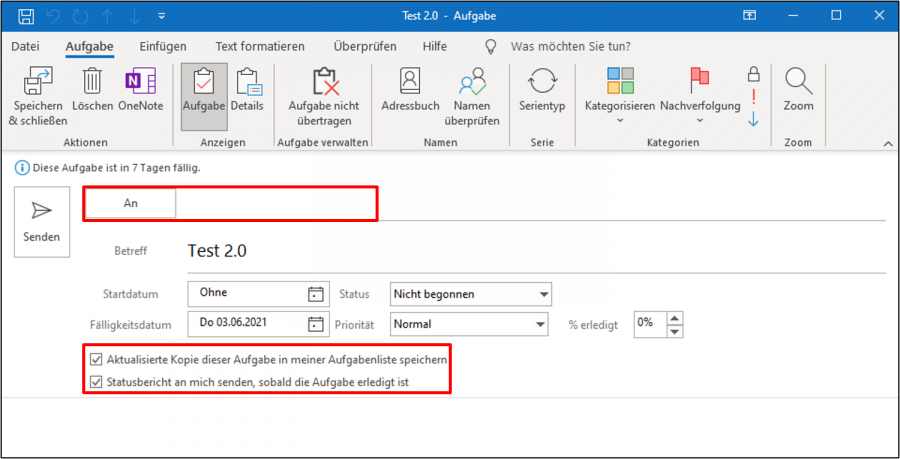The height and width of the screenshot is (459, 900).
Task: Open the Nachverfolgung flag dropdown
Action: pos(700,96)
